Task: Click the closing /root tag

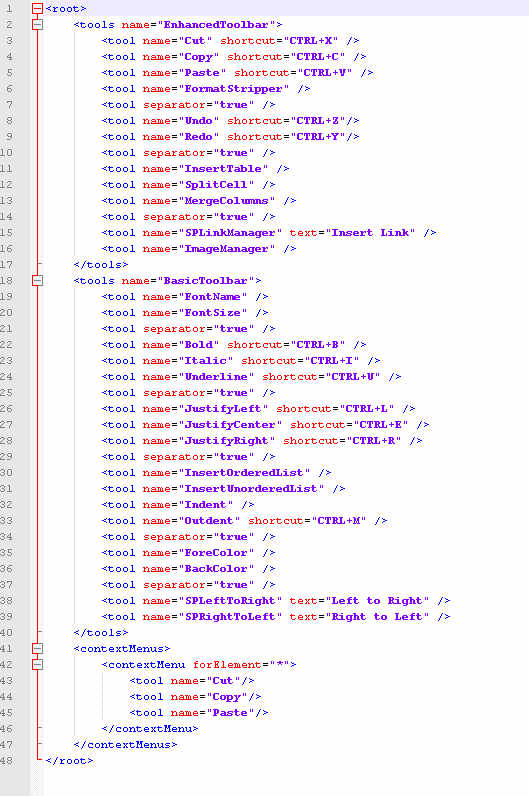Action: (x=69, y=760)
